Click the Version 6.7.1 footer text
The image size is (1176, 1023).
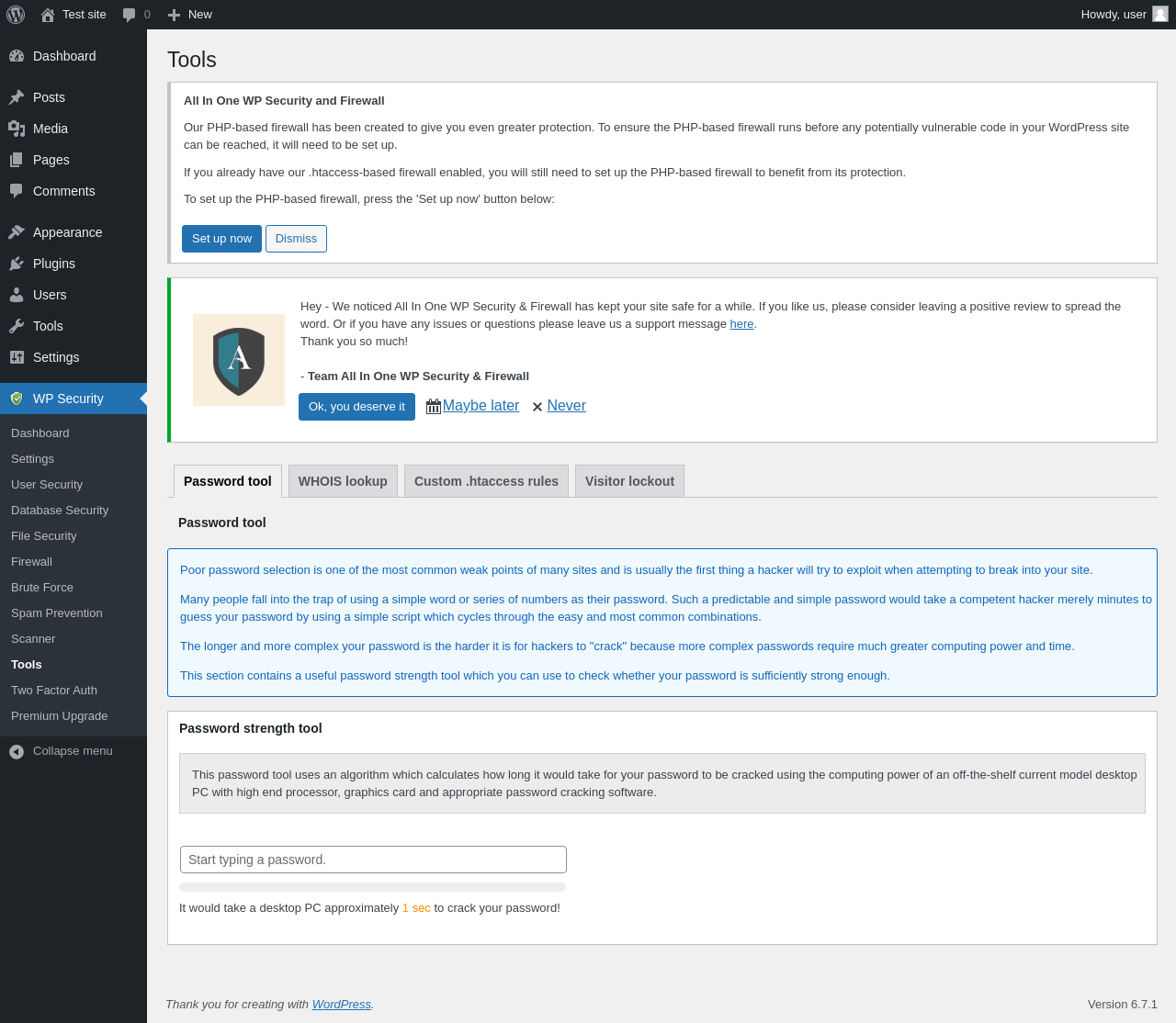pos(1123,1005)
